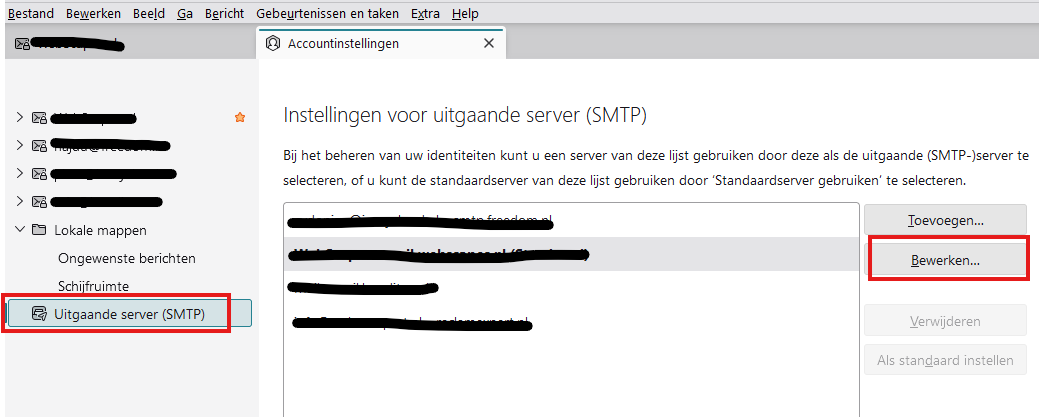Click the Lokale mappen folder icon
The width and height of the screenshot is (1039, 417).
pos(40,230)
